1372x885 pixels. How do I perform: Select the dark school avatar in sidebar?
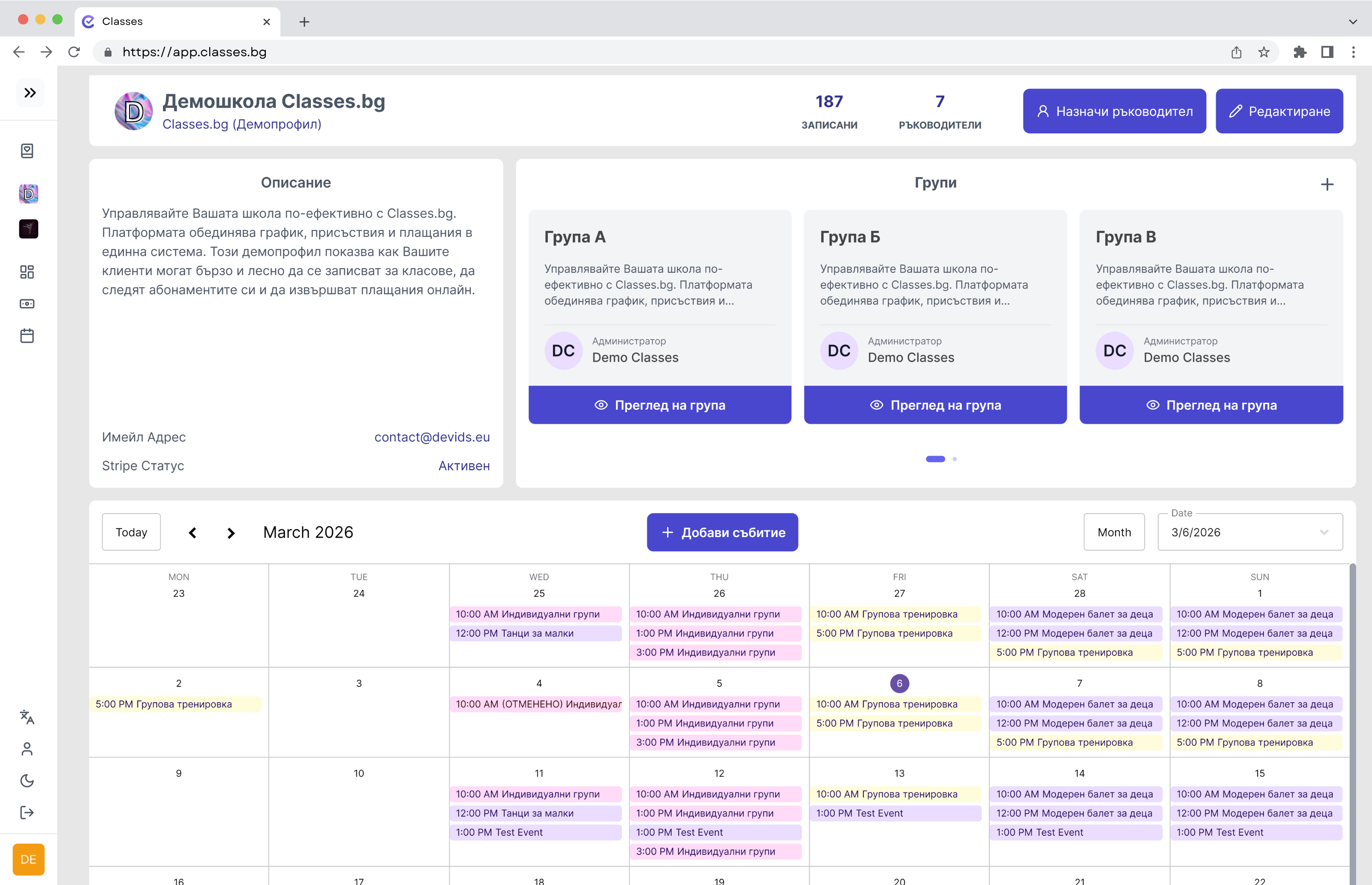(x=28, y=229)
